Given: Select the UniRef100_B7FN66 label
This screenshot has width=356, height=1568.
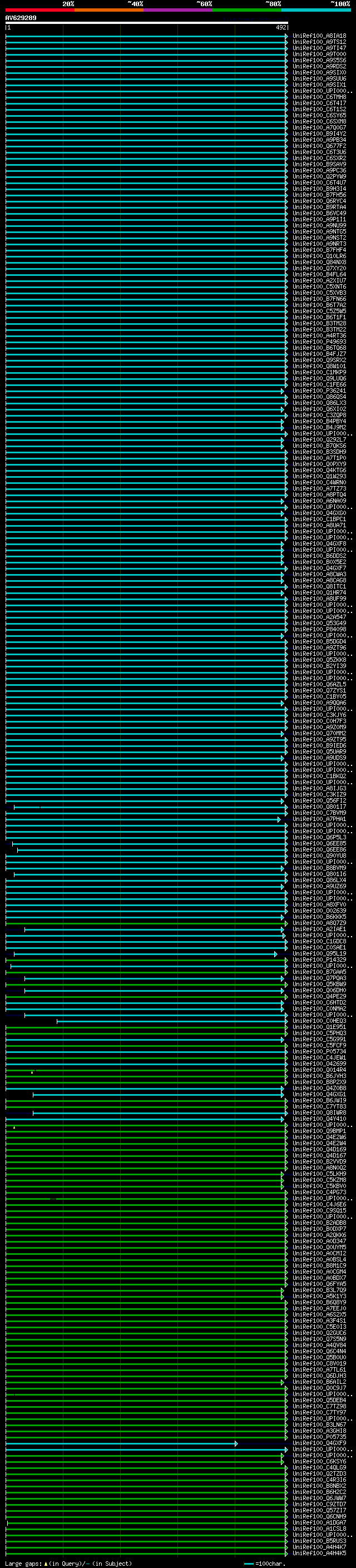Looking at the screenshot, I should [x=319, y=299].
